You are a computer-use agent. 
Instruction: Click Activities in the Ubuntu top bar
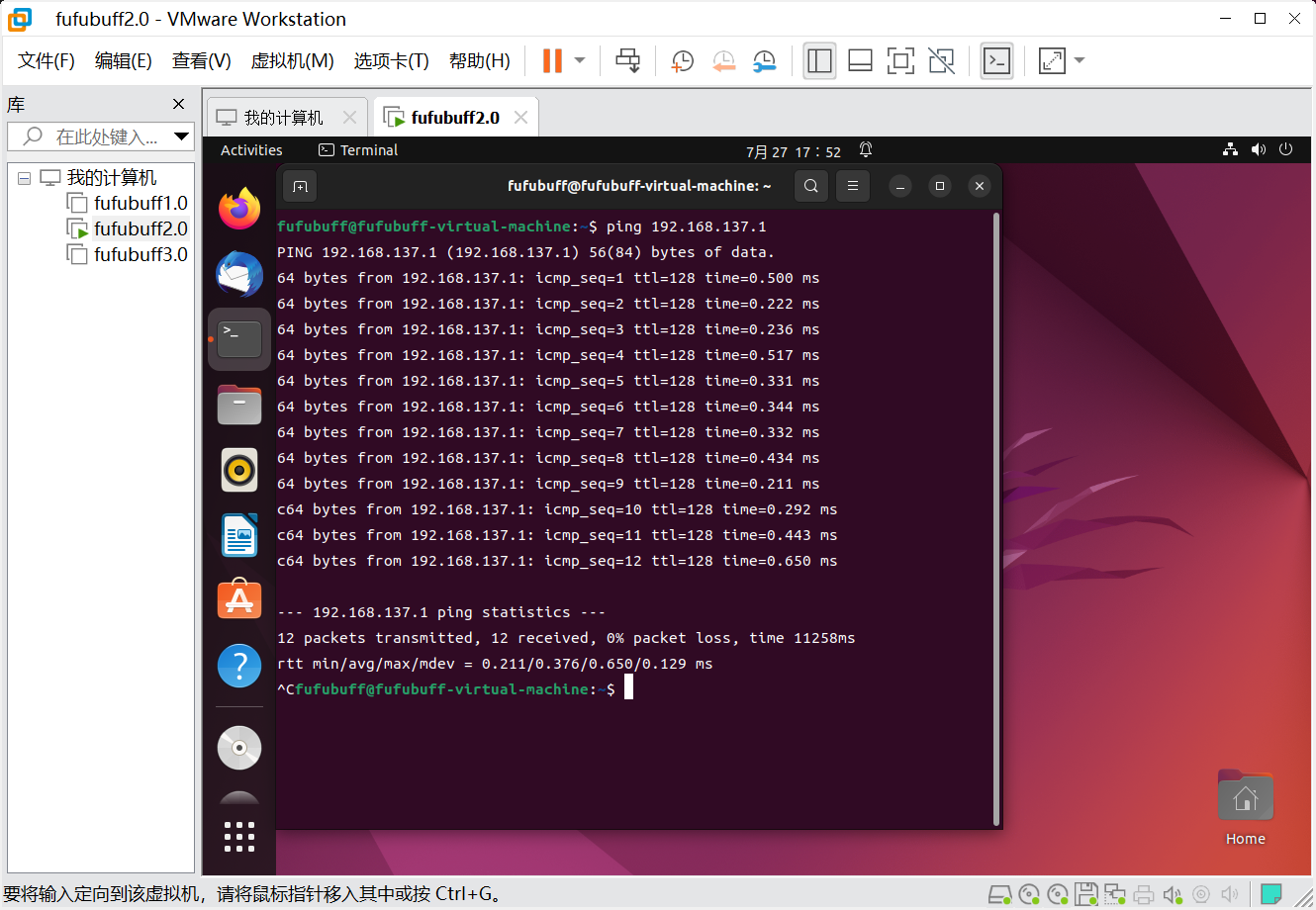251,150
